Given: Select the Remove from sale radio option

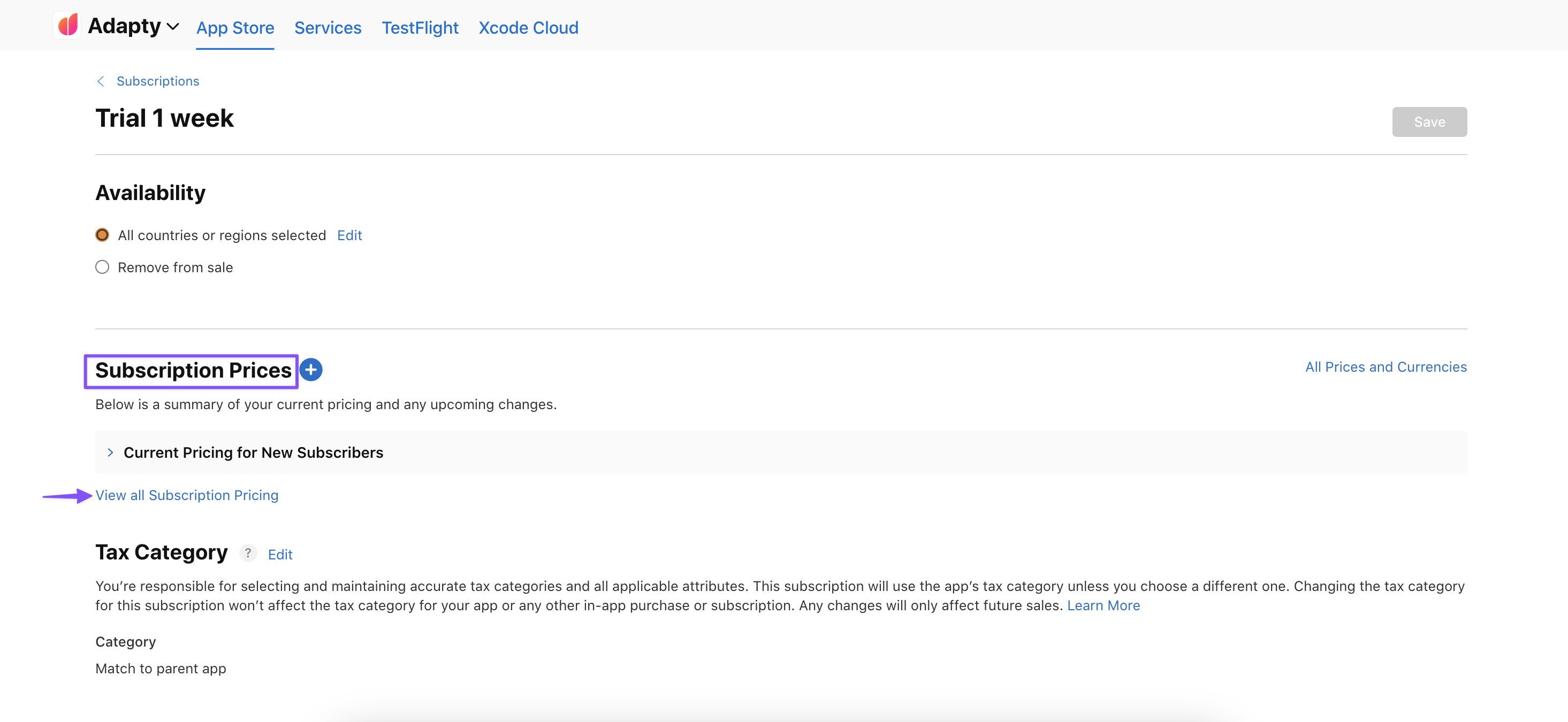Looking at the screenshot, I should [102, 267].
